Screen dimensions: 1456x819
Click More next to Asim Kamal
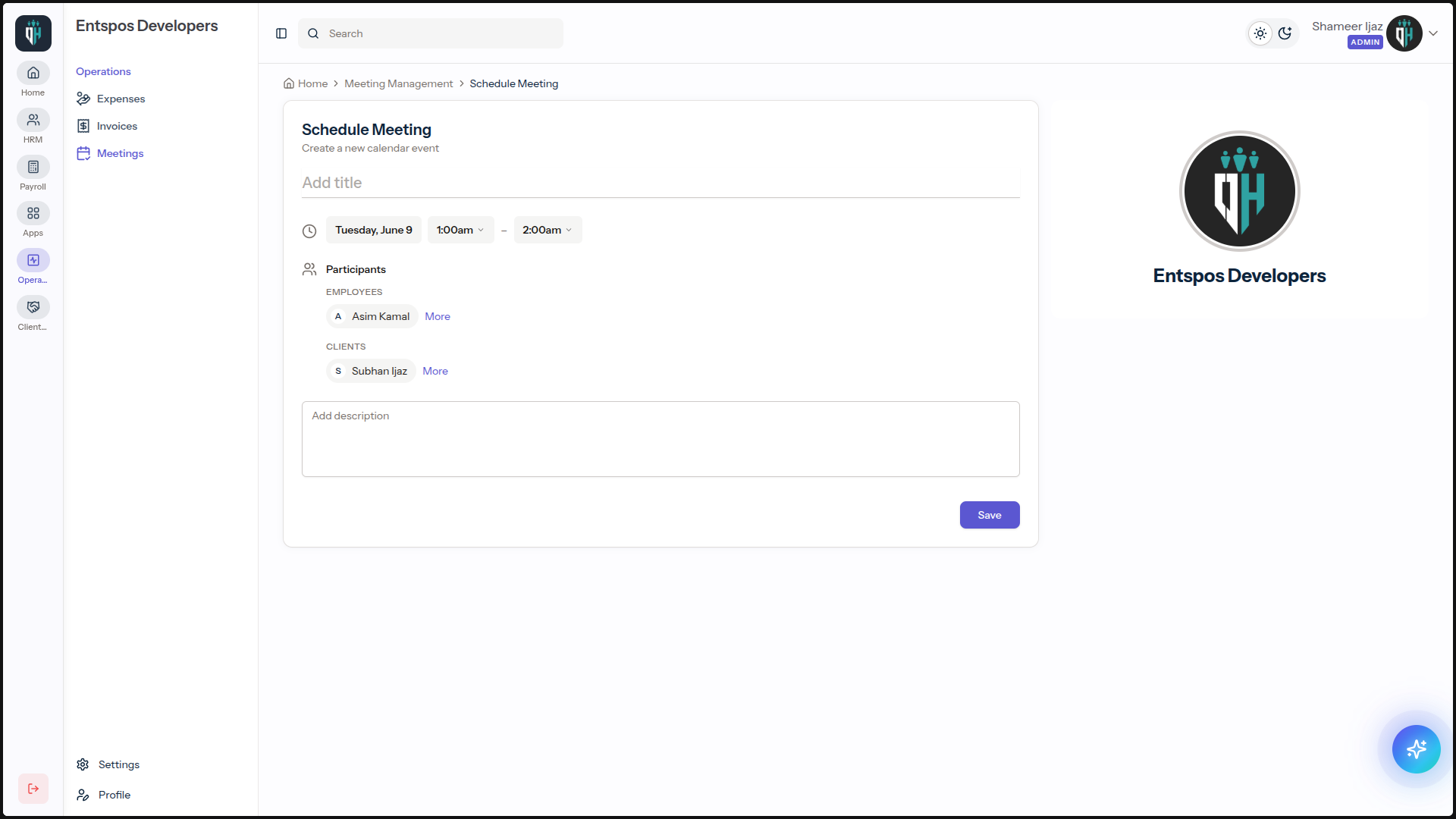click(x=438, y=316)
